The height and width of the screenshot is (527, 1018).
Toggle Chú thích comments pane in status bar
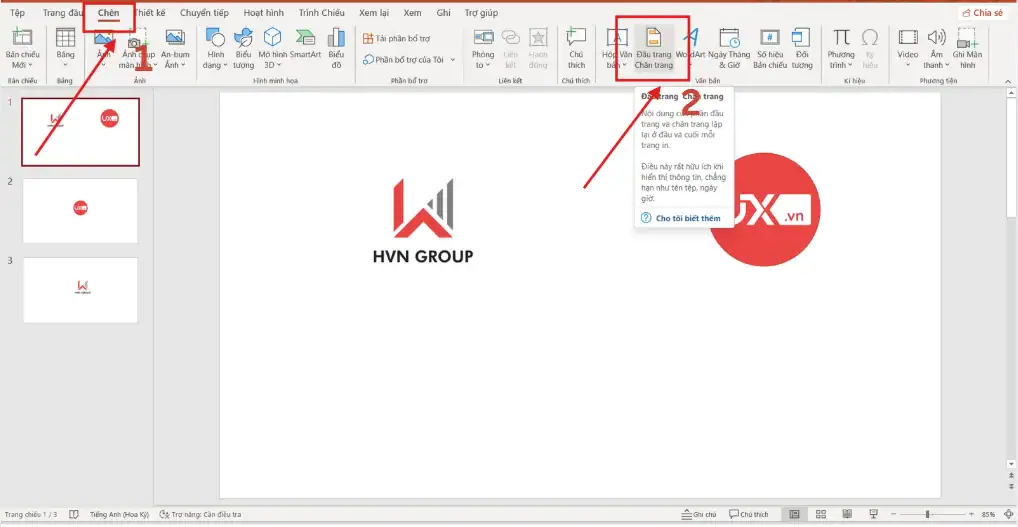749,514
